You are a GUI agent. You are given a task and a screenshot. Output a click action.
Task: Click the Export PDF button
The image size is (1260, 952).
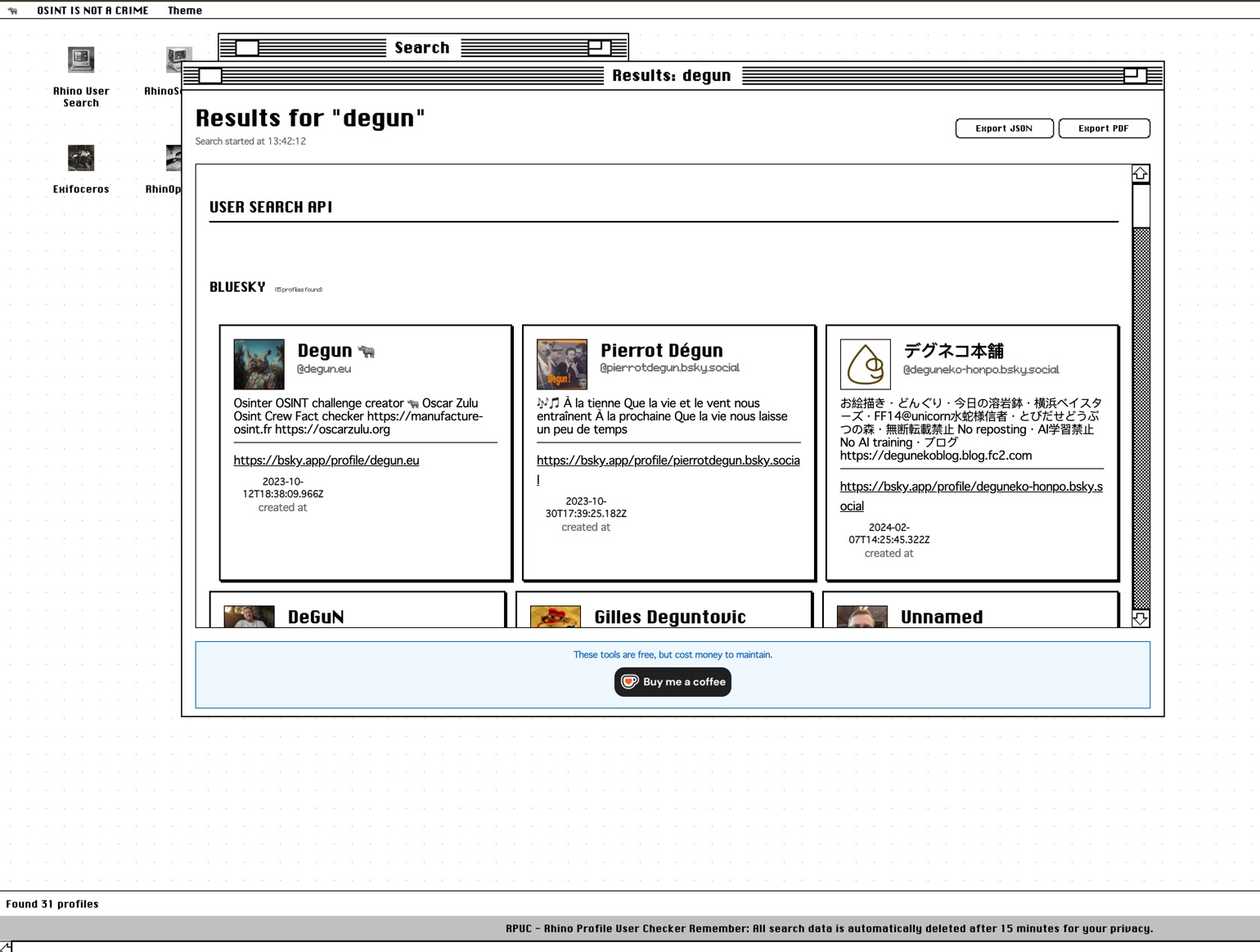tap(1104, 128)
